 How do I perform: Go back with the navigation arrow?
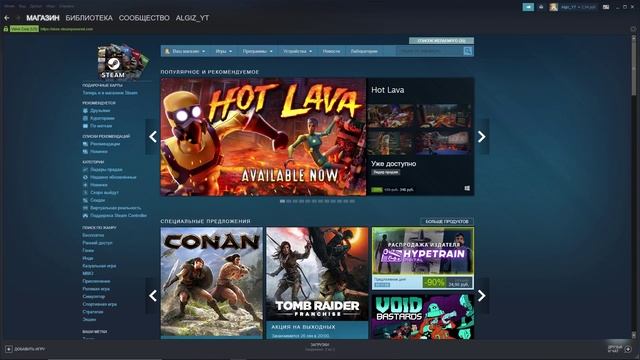tap(7, 18)
